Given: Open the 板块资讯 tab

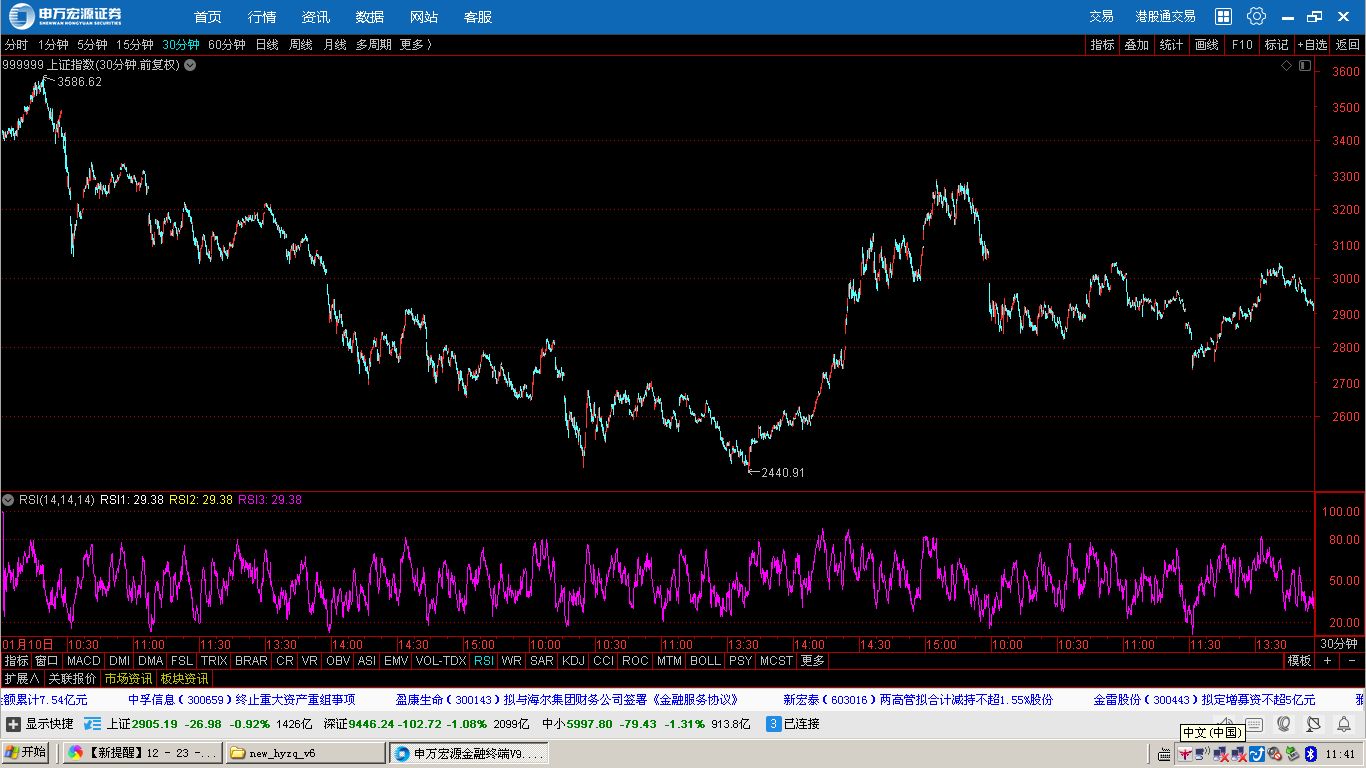Looking at the screenshot, I should tap(184, 679).
